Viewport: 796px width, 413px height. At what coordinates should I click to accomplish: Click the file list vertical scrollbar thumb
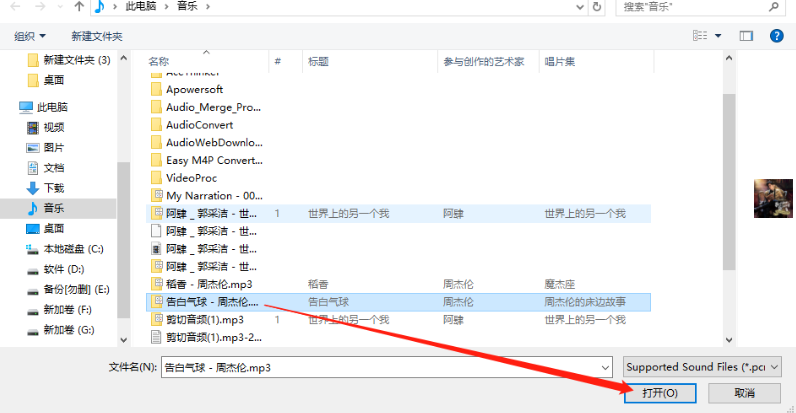[x=729, y=182]
